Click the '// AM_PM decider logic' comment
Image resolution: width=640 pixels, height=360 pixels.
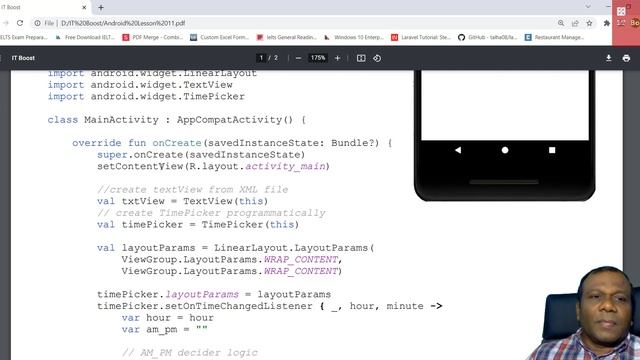(190, 353)
